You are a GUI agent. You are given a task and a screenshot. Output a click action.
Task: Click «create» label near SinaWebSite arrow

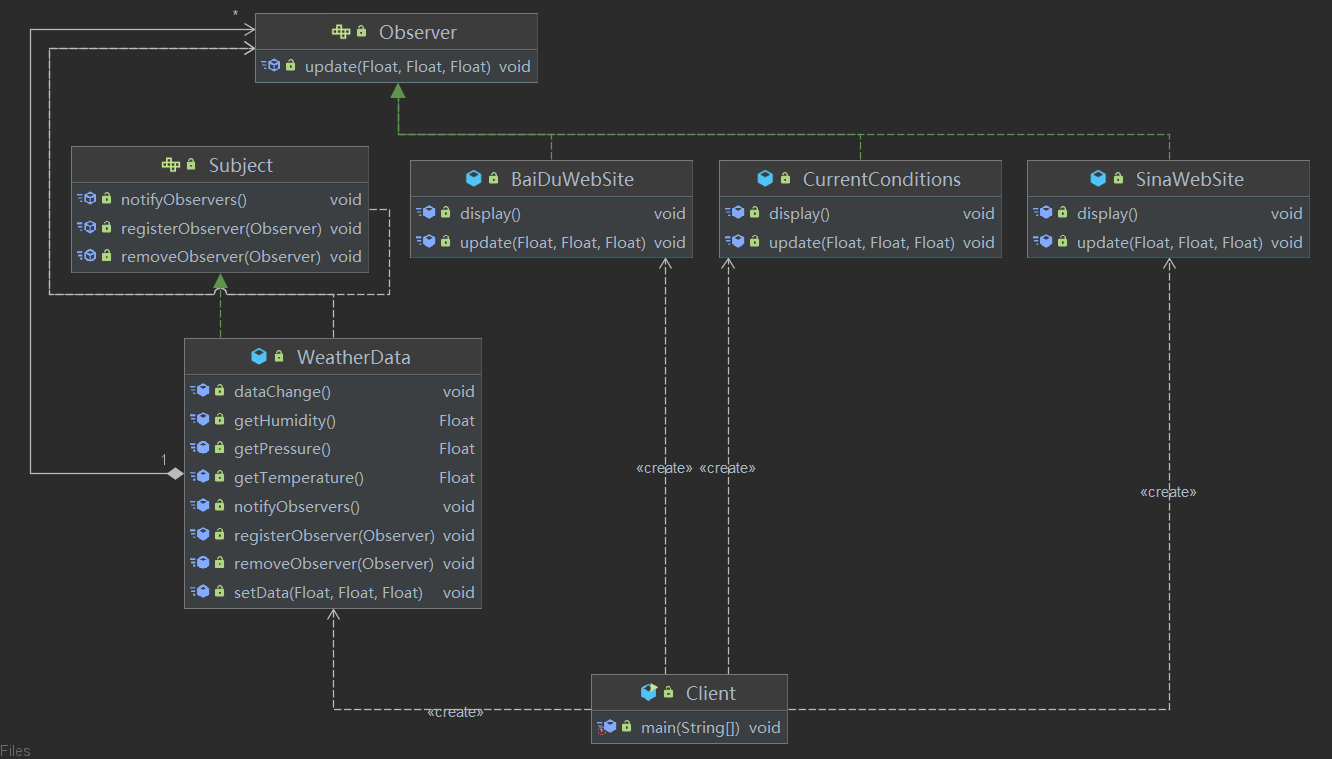[x=1168, y=492]
